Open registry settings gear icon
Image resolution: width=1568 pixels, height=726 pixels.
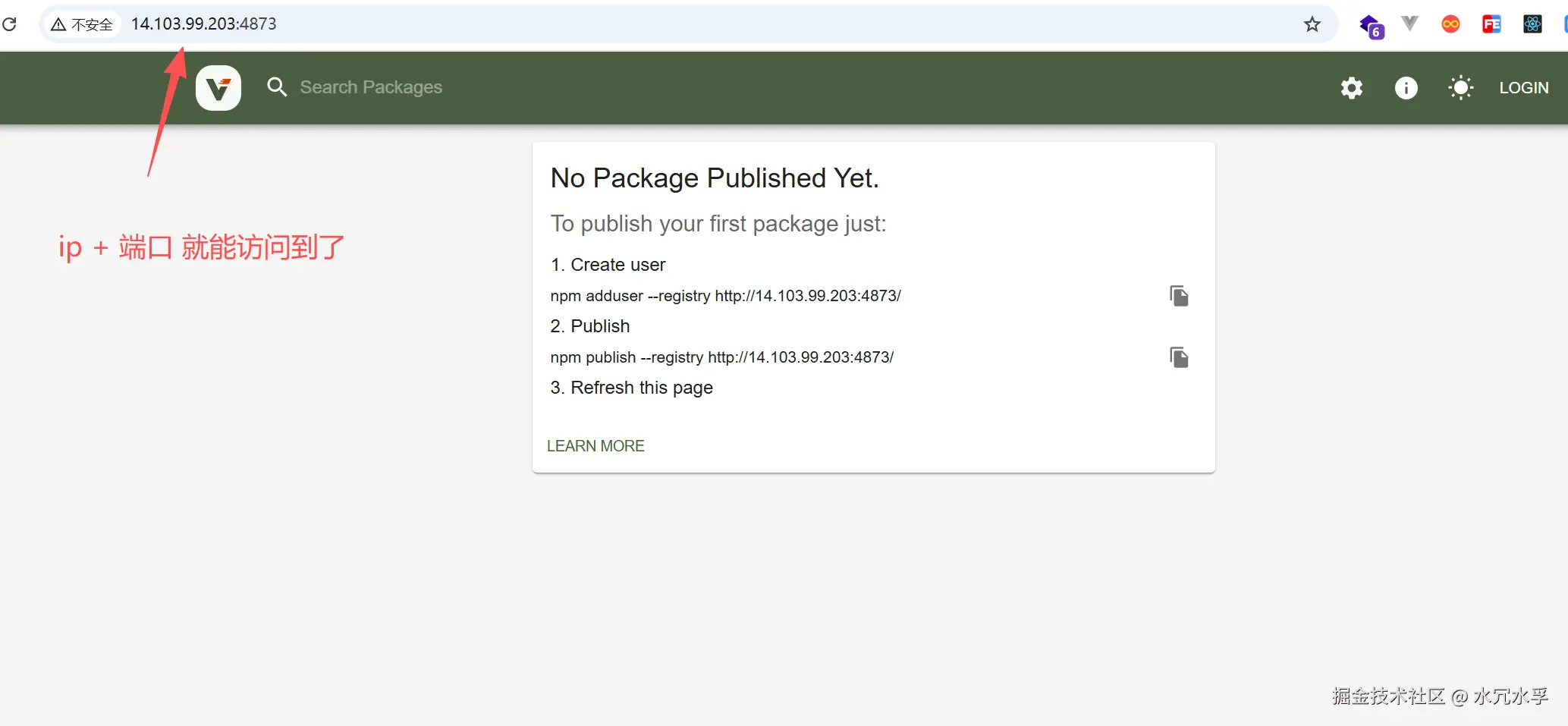[1352, 88]
